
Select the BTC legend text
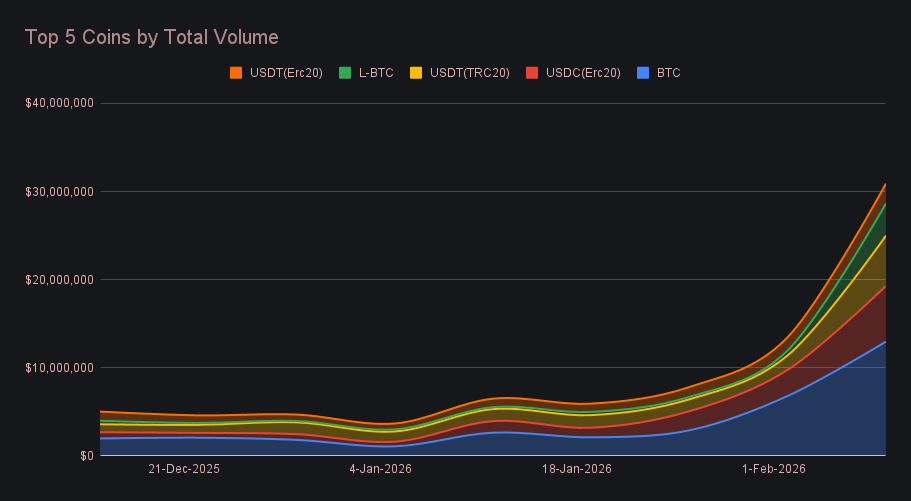[x=669, y=73]
